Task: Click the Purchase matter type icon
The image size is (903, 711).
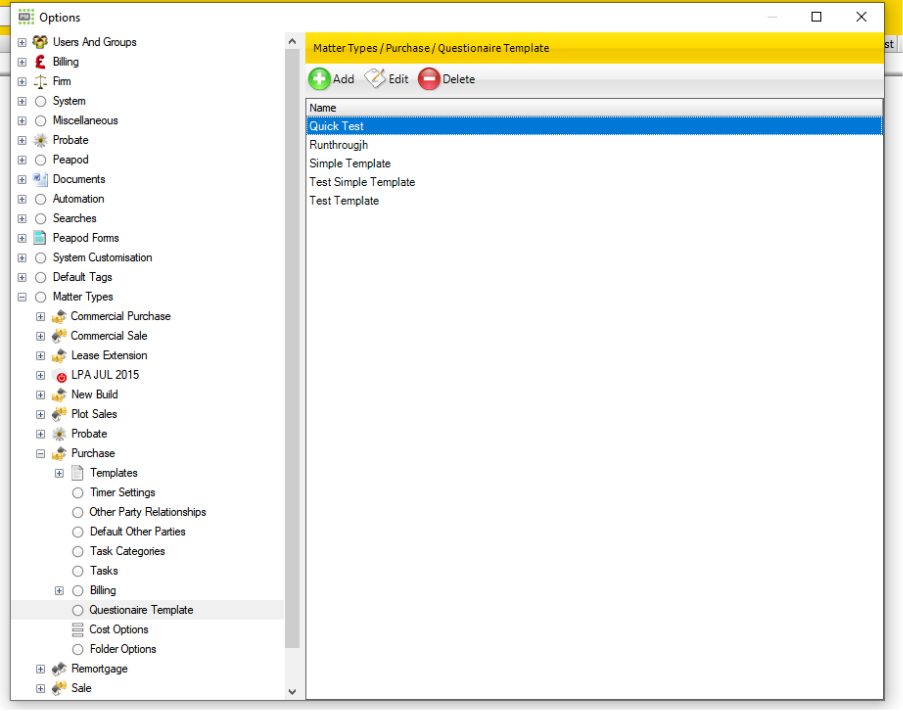Action: (x=59, y=453)
